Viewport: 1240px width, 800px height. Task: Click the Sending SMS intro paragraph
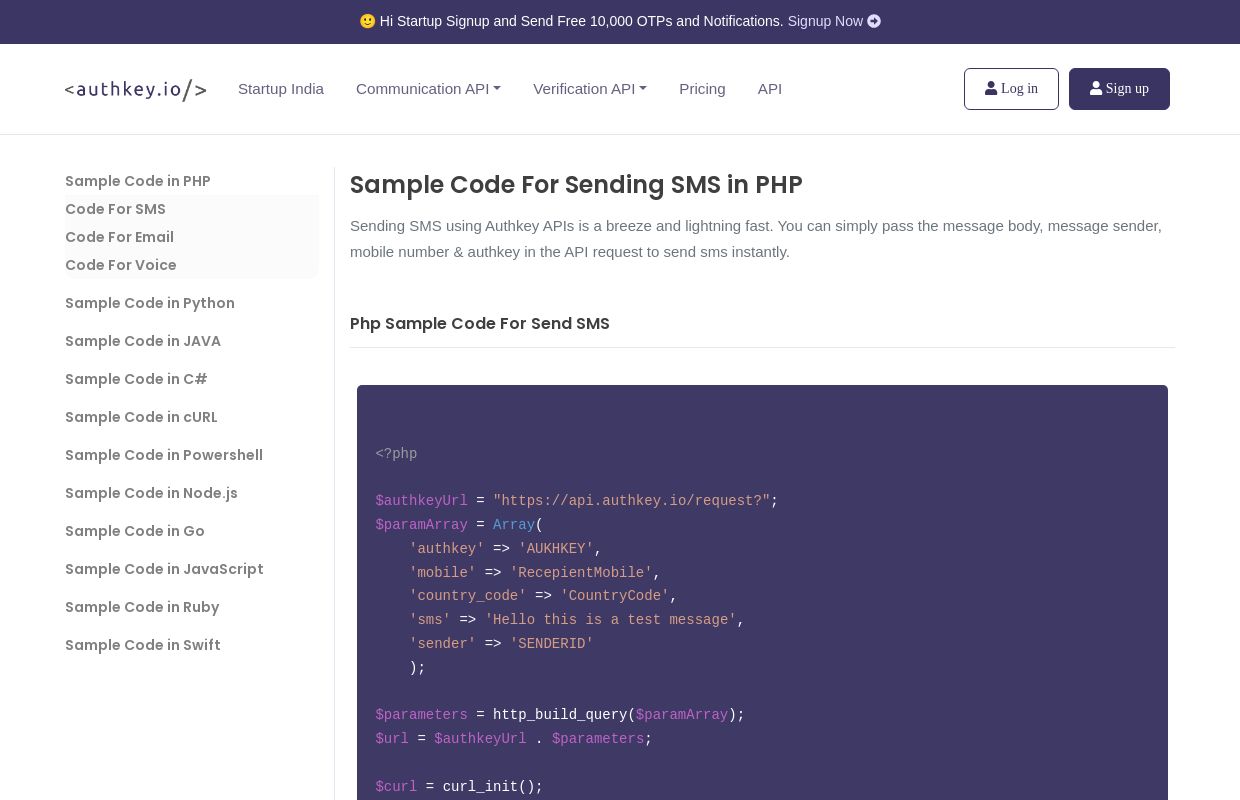[x=756, y=239]
